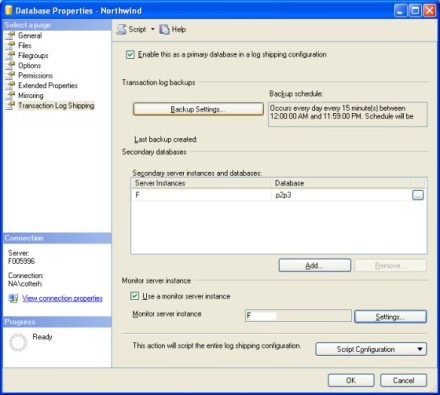Expand the Script dropdown arrow
The width and height of the screenshot is (440, 395).
point(153,29)
